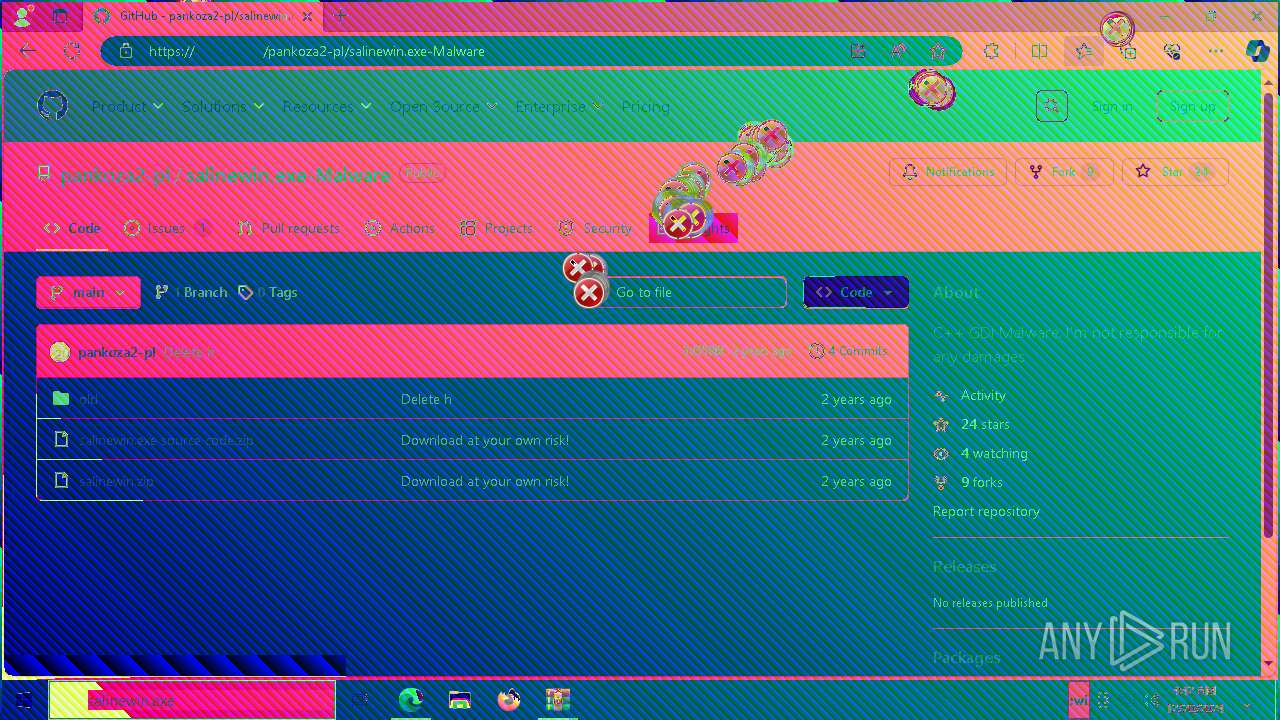
Task: Open Microsoft Edge from the taskbar
Action: tap(410, 700)
